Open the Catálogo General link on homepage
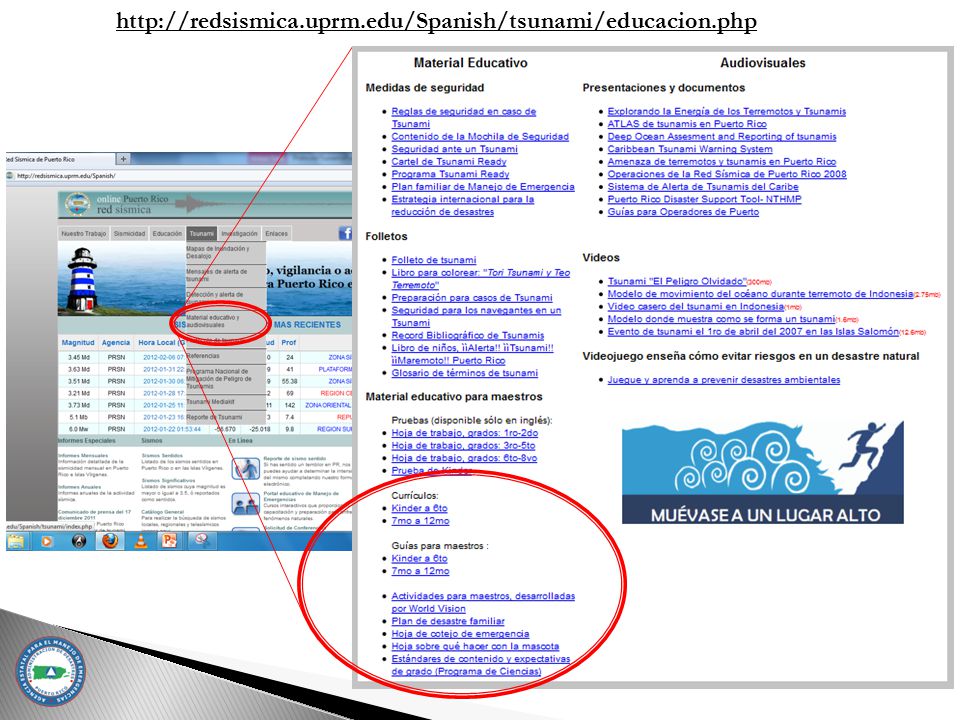The height and width of the screenshot is (720, 960). 162,511
